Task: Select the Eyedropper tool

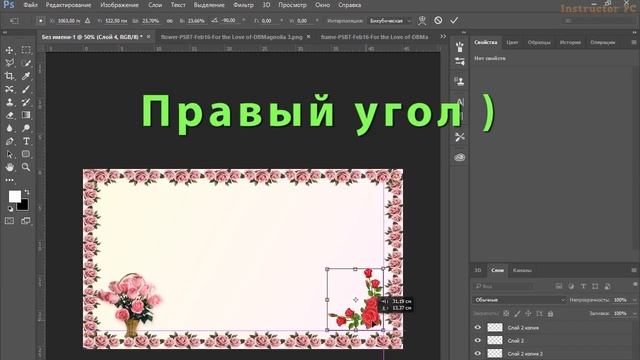Action: click(26, 76)
